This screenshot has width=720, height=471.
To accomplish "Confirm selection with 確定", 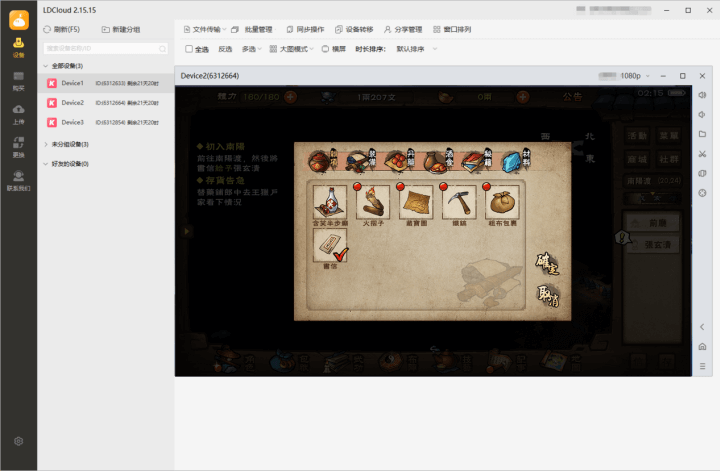I will click(x=547, y=263).
